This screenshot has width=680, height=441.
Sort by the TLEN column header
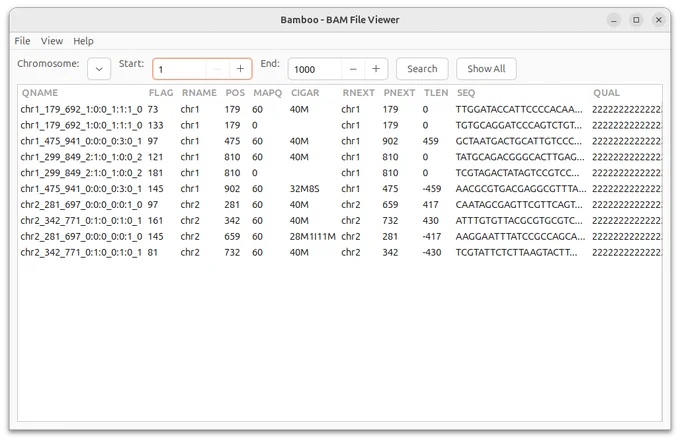coord(436,93)
